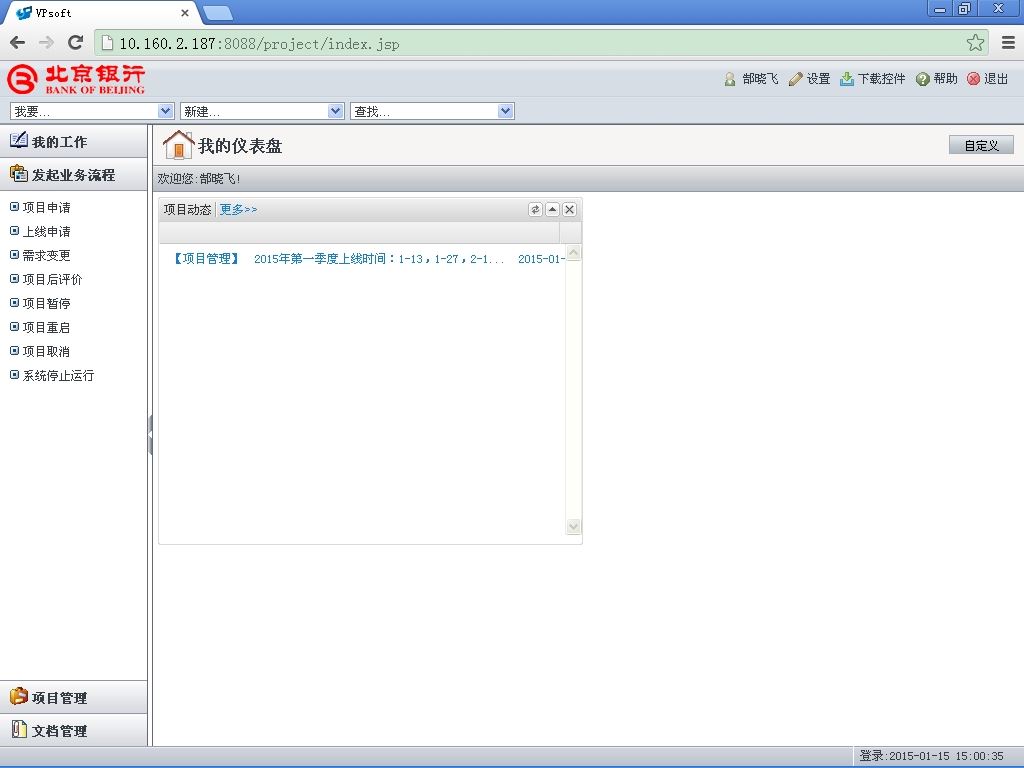Click the 退出 link
Viewport: 1024px width, 768px height.
click(x=996, y=79)
